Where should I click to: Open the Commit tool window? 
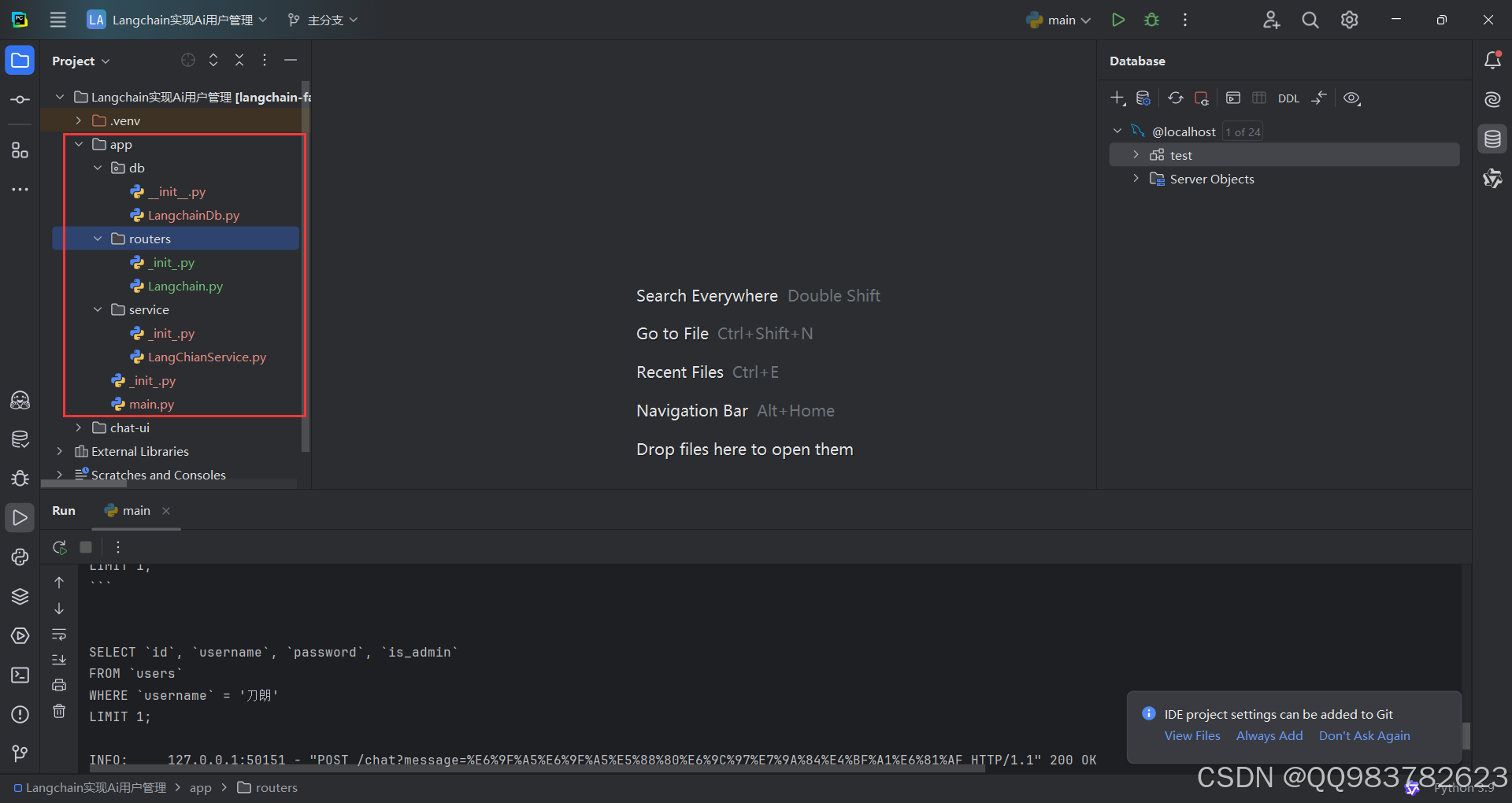20,99
